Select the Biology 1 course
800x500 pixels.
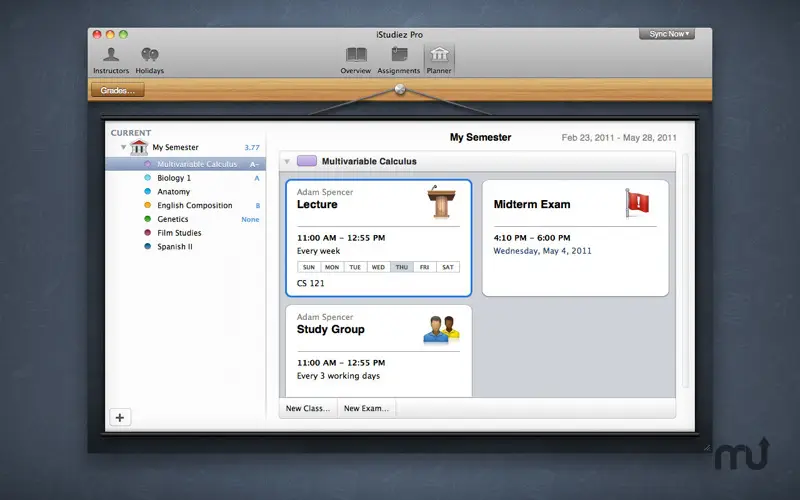tap(185, 178)
